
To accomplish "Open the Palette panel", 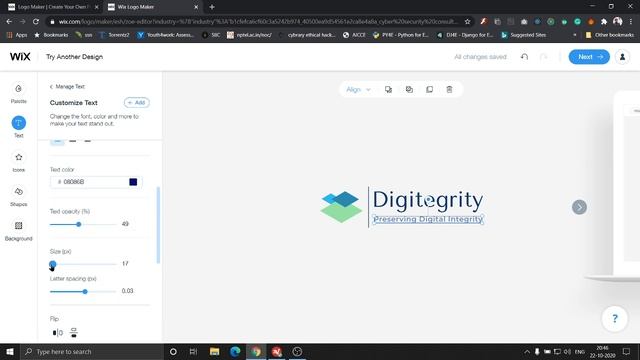I will click(18, 93).
